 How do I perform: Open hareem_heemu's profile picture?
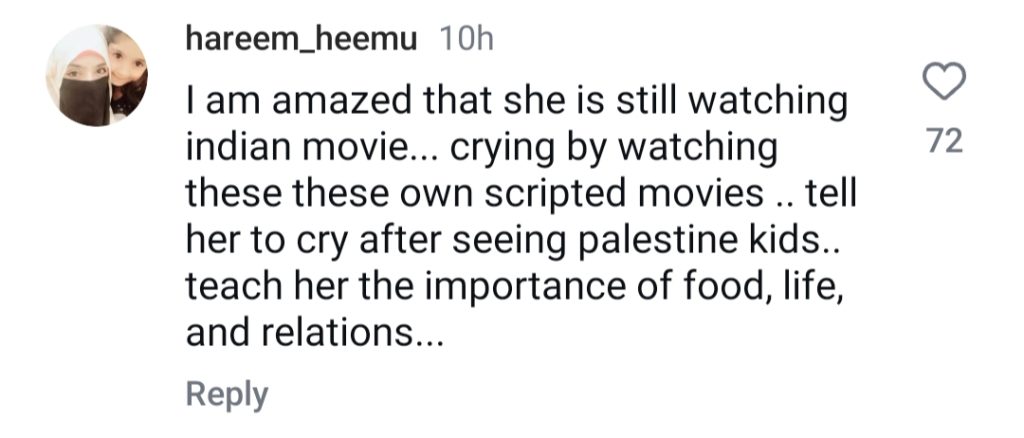pos(97,76)
